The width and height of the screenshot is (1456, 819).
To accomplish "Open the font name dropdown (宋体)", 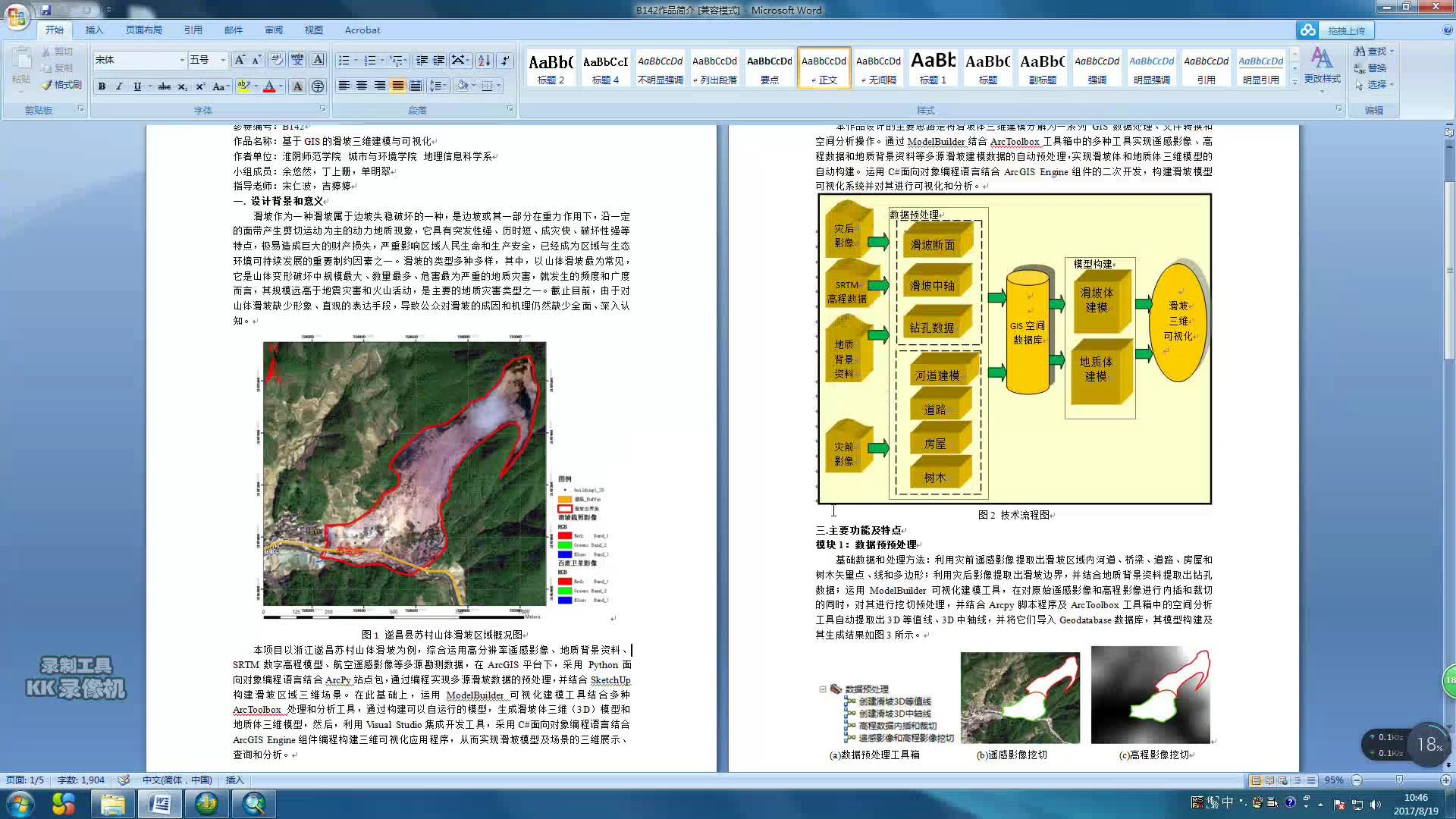I will pyautogui.click(x=182, y=60).
